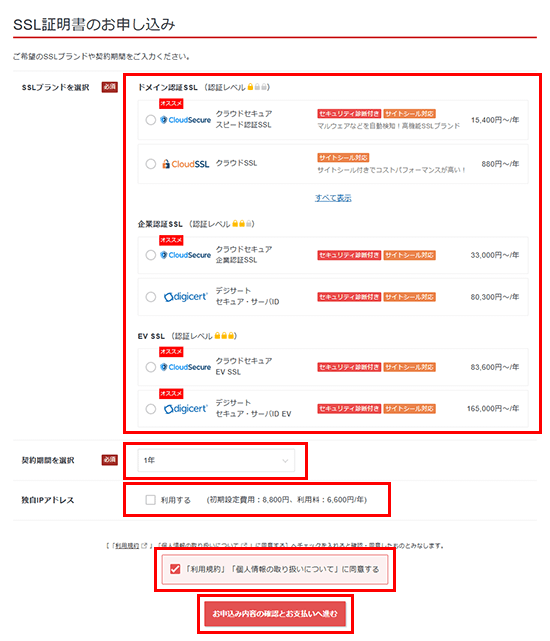Uncheck the 利用規約 agreement checkbox

point(175,569)
